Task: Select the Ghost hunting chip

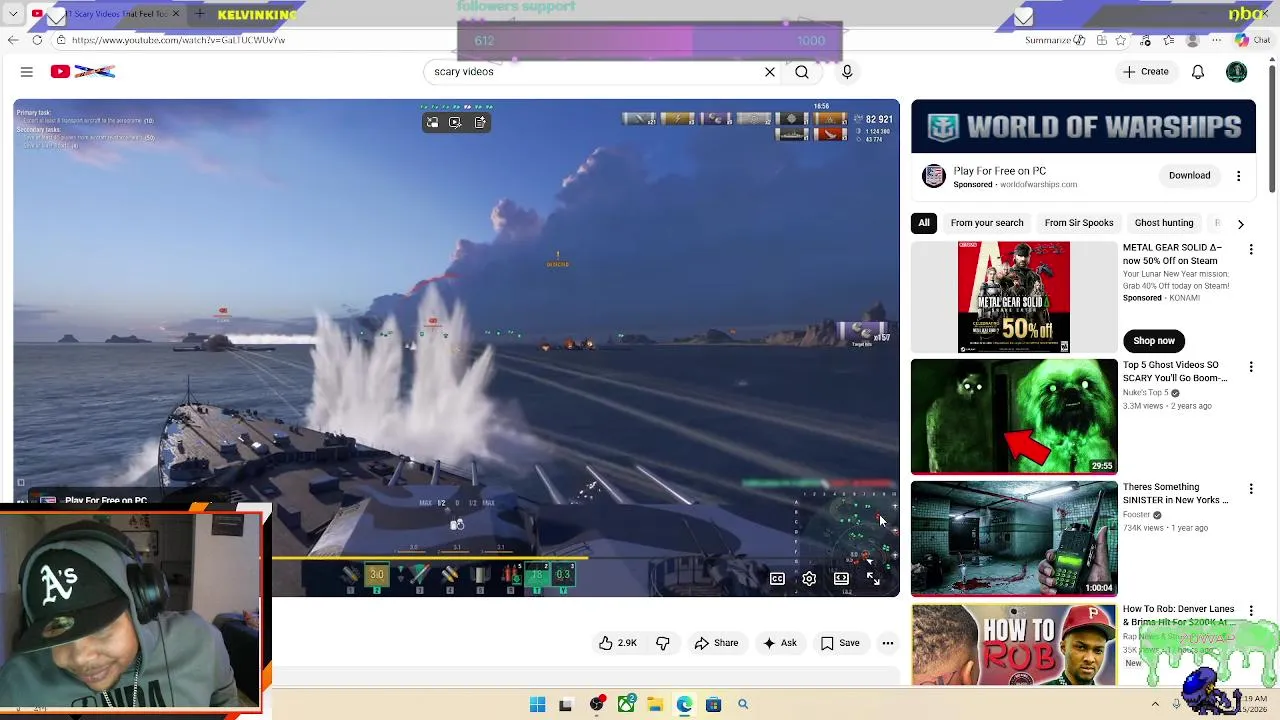Action: pos(1164,223)
